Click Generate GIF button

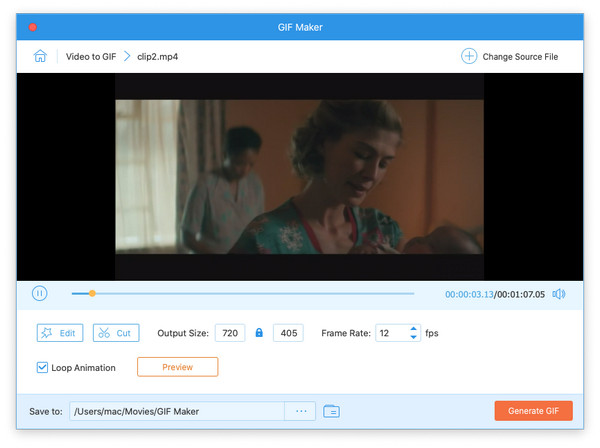tap(533, 411)
